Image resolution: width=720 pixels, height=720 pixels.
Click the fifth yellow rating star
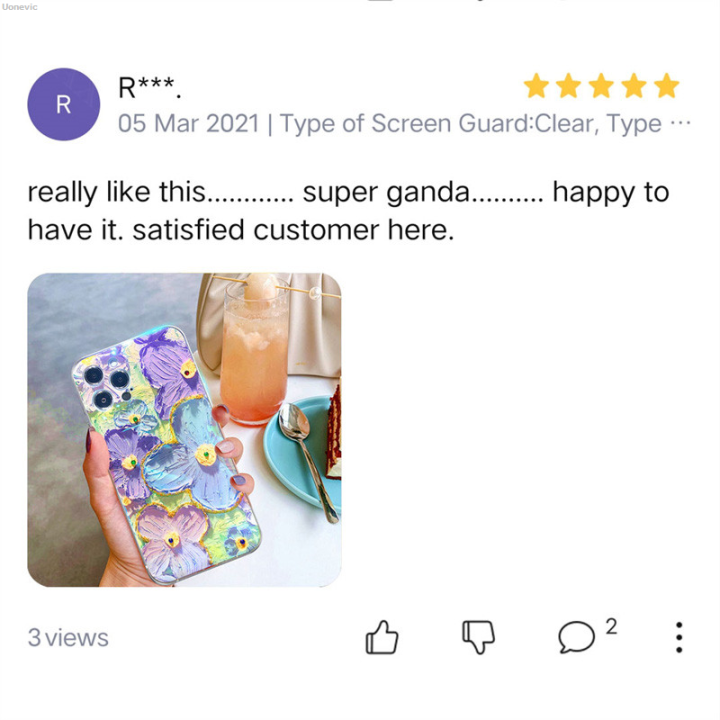tap(667, 86)
